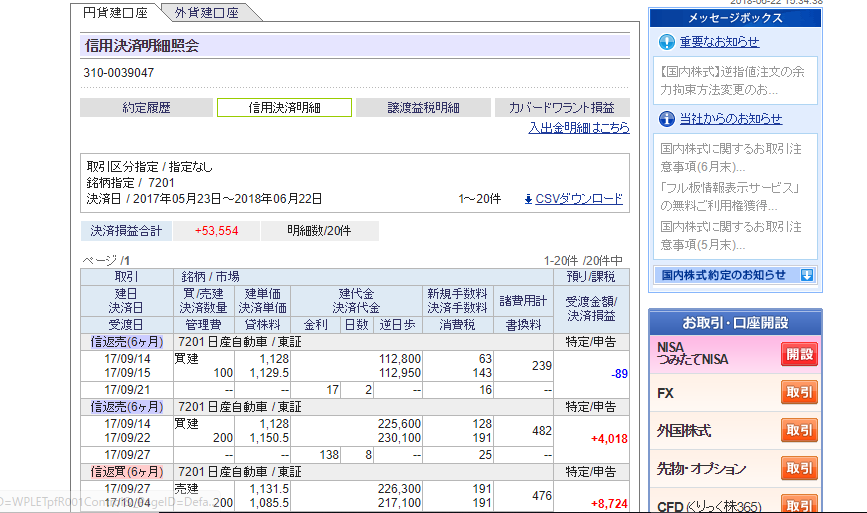
Task: Click the account number 310-0039047
Action: [118, 73]
